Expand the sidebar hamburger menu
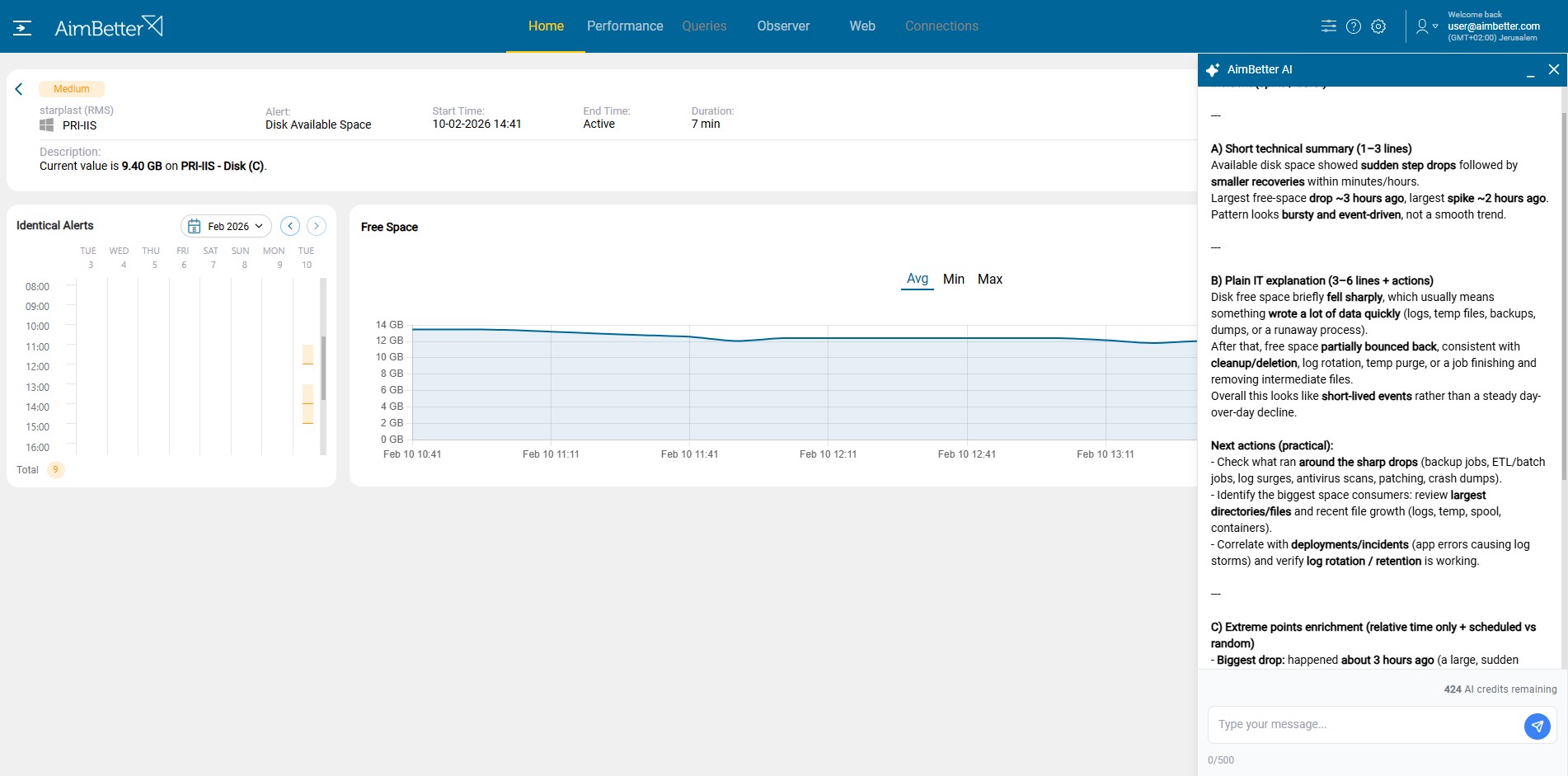Viewport: 1568px width, 776px height. 22,27
